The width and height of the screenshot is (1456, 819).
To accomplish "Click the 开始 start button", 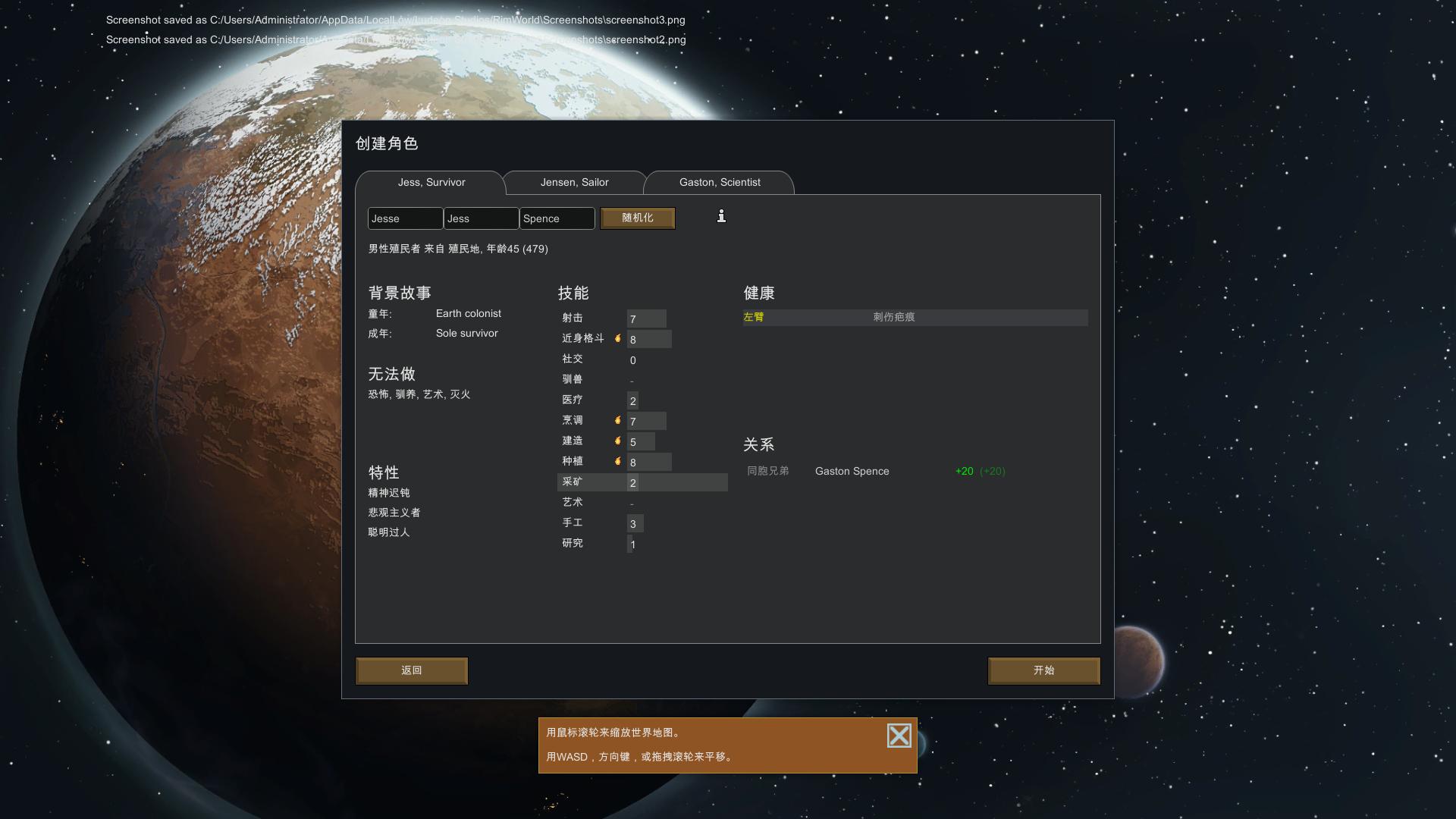I will tap(1044, 670).
